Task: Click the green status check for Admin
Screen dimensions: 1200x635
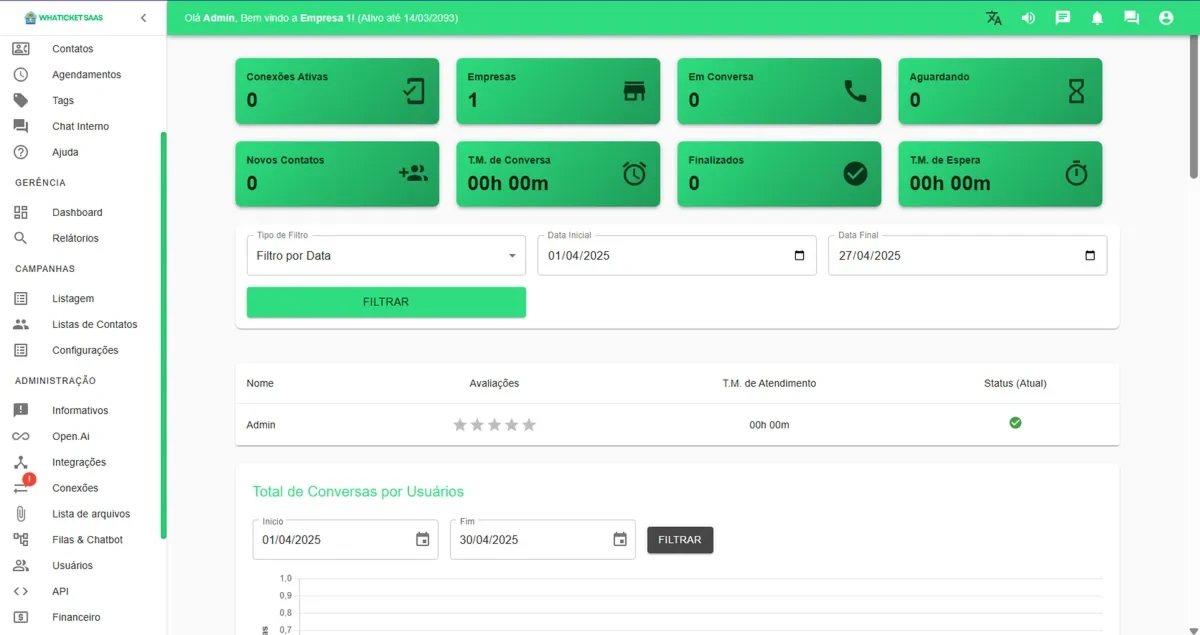Action: (x=1015, y=423)
